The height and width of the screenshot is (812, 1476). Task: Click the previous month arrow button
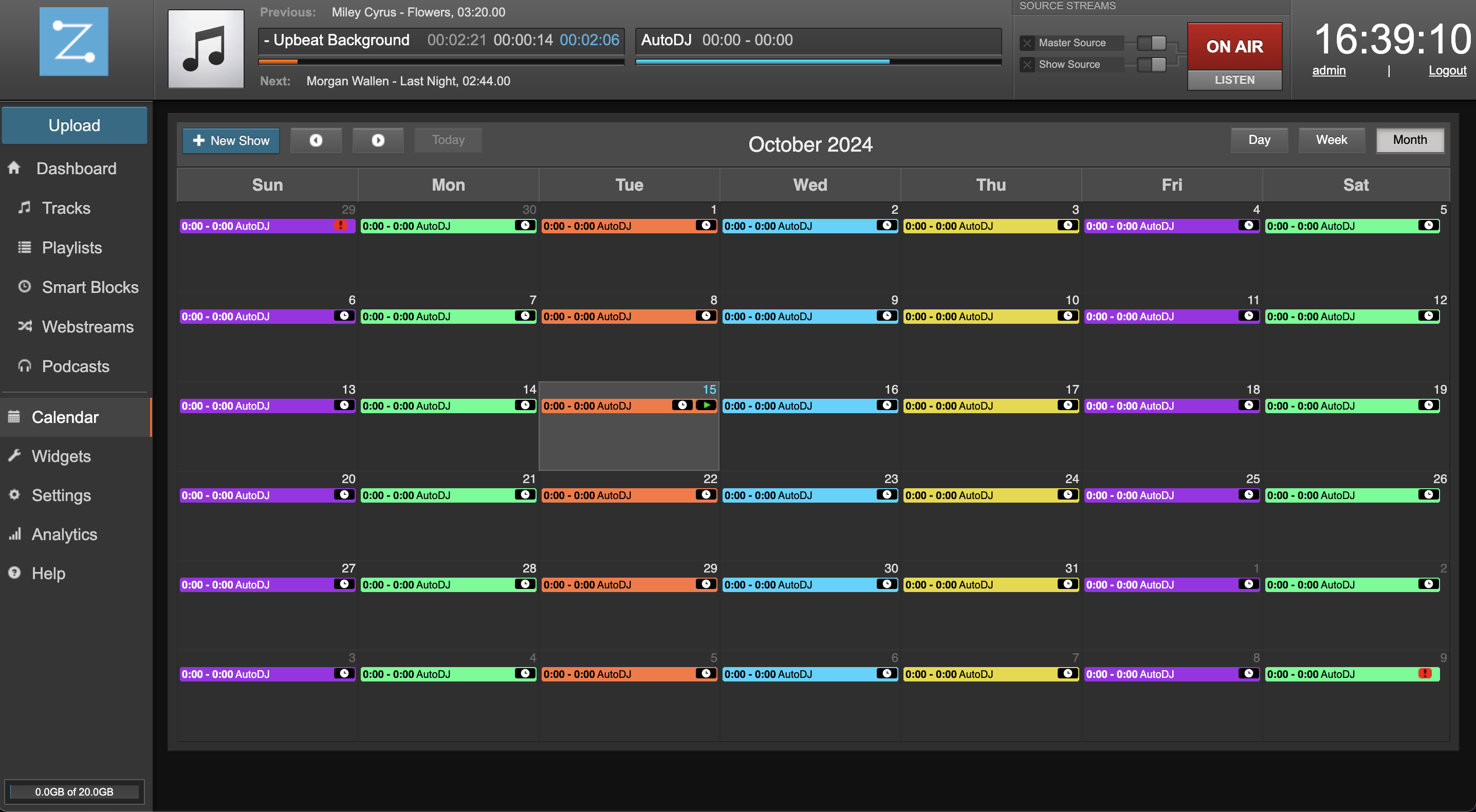pos(316,140)
